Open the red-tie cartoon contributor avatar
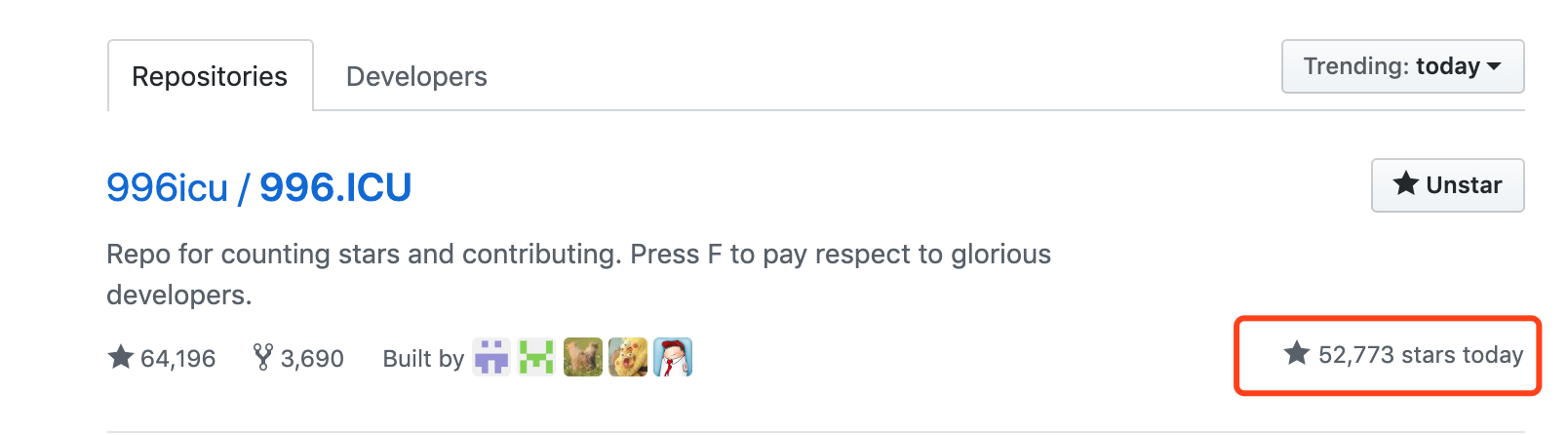This screenshot has height=435, width=1568. (673, 357)
